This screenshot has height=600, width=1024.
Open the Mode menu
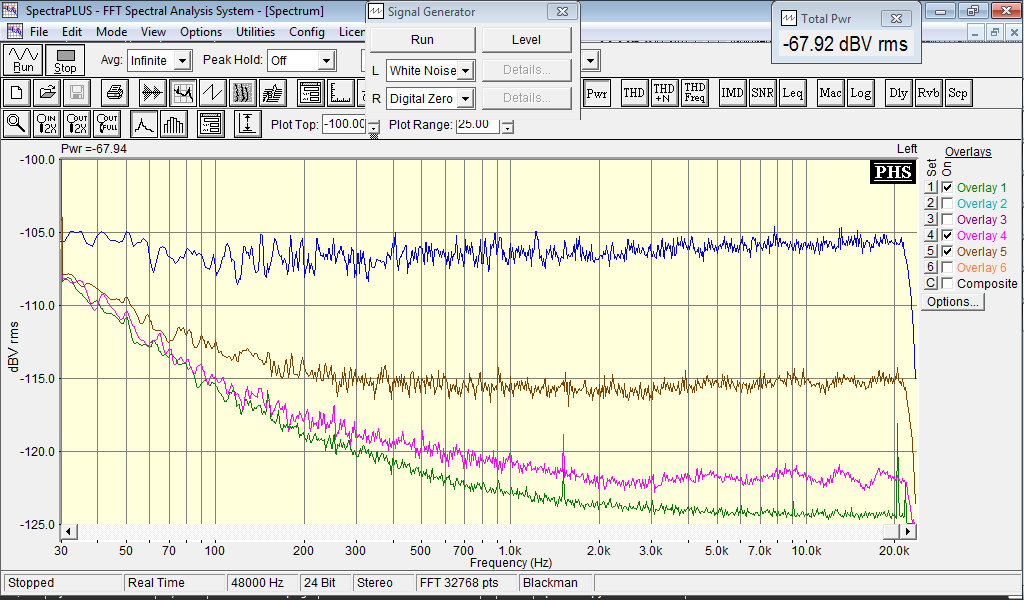[112, 32]
